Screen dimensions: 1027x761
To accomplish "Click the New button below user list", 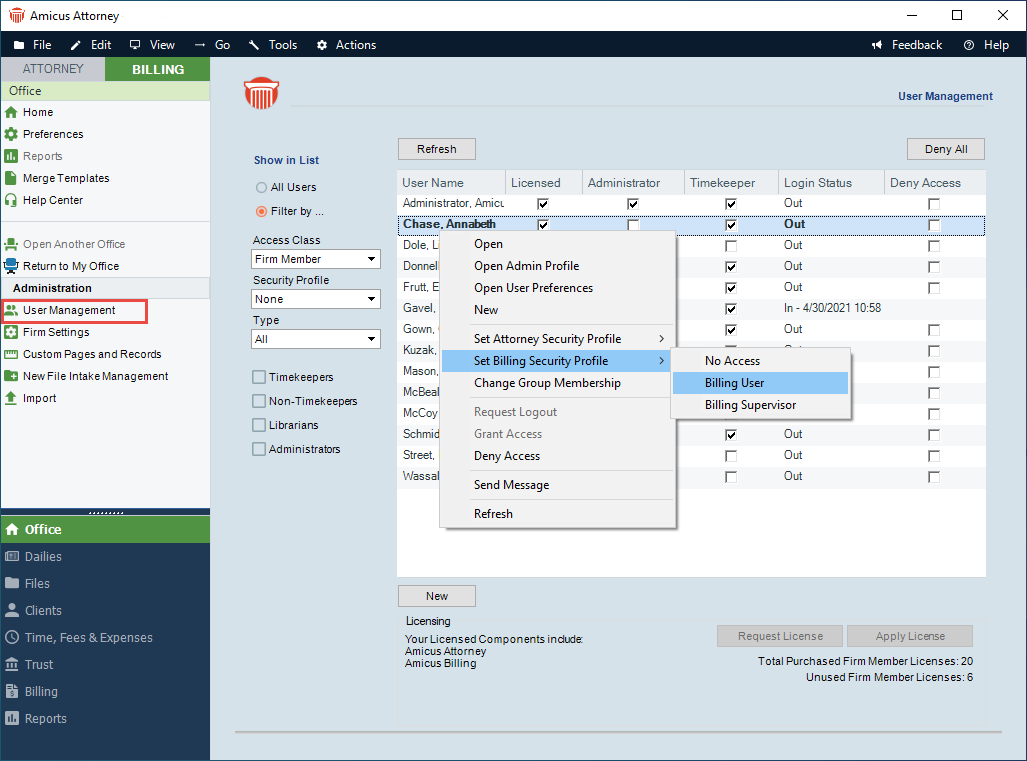I will [437, 596].
